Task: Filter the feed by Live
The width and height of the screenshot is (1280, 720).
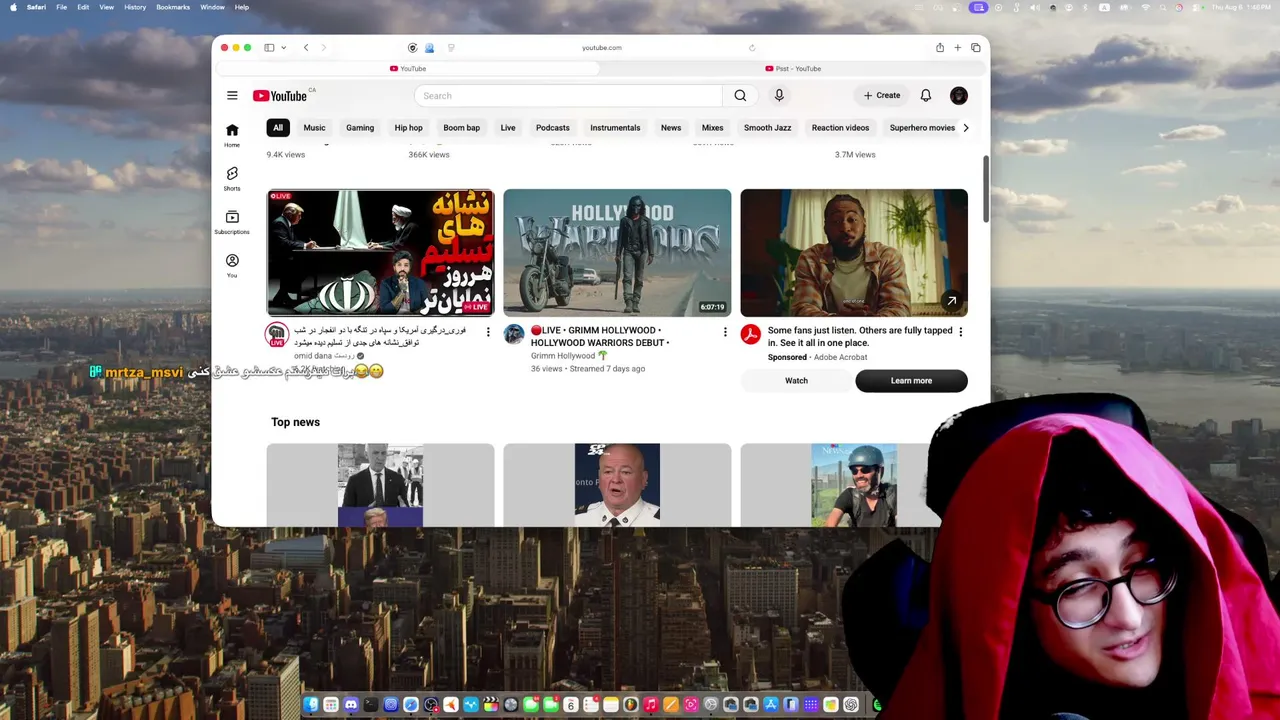Action: click(508, 128)
